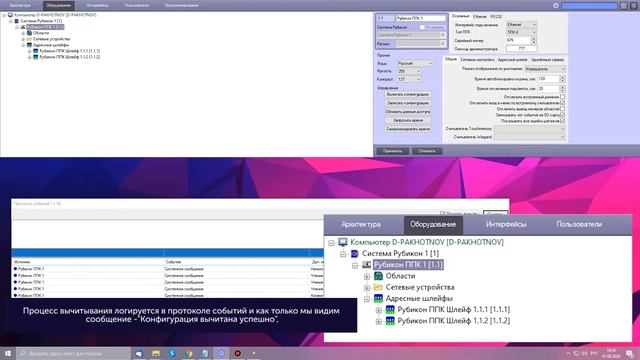Switch to Архитектура tab in the top bar
Screen dimensions: 640x360
[x=20, y=5]
